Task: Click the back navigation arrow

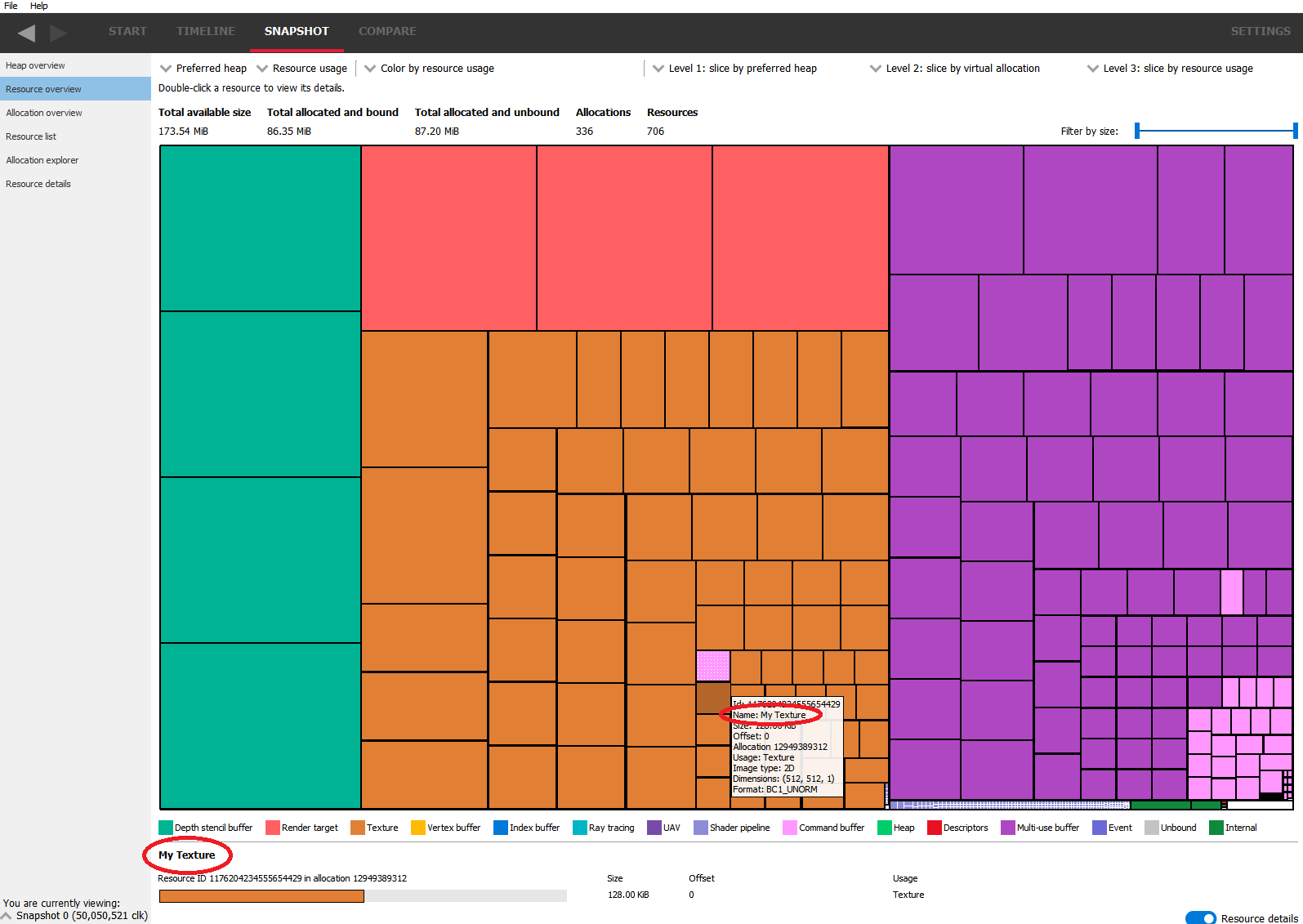Action: coord(26,33)
